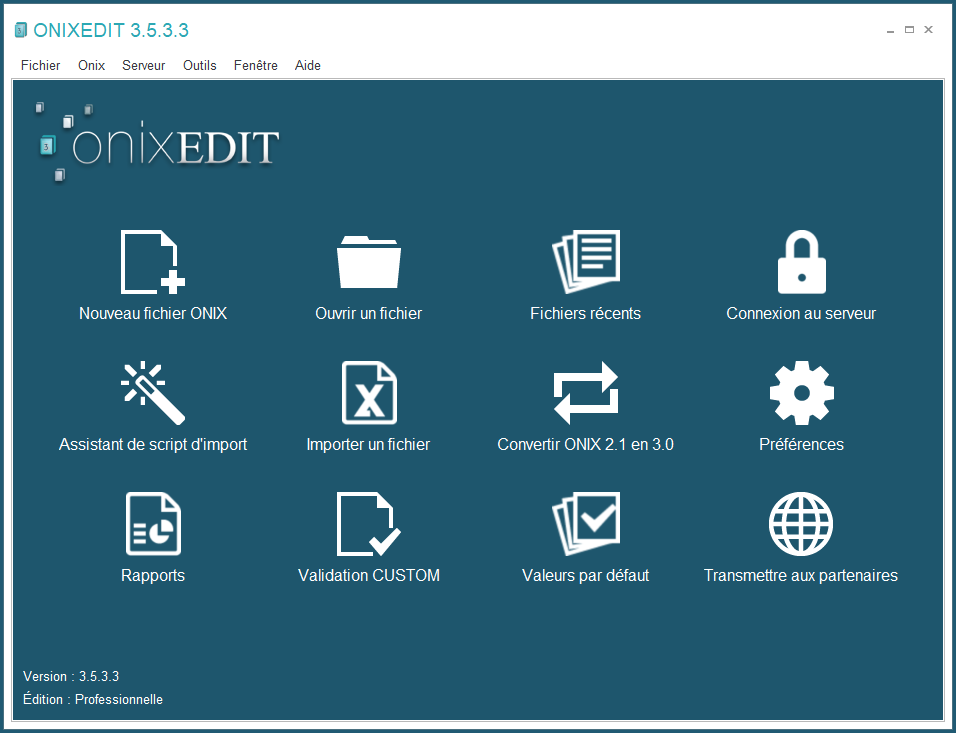Click the 'Préférences' label
This screenshot has width=956, height=733.
pos(801,445)
